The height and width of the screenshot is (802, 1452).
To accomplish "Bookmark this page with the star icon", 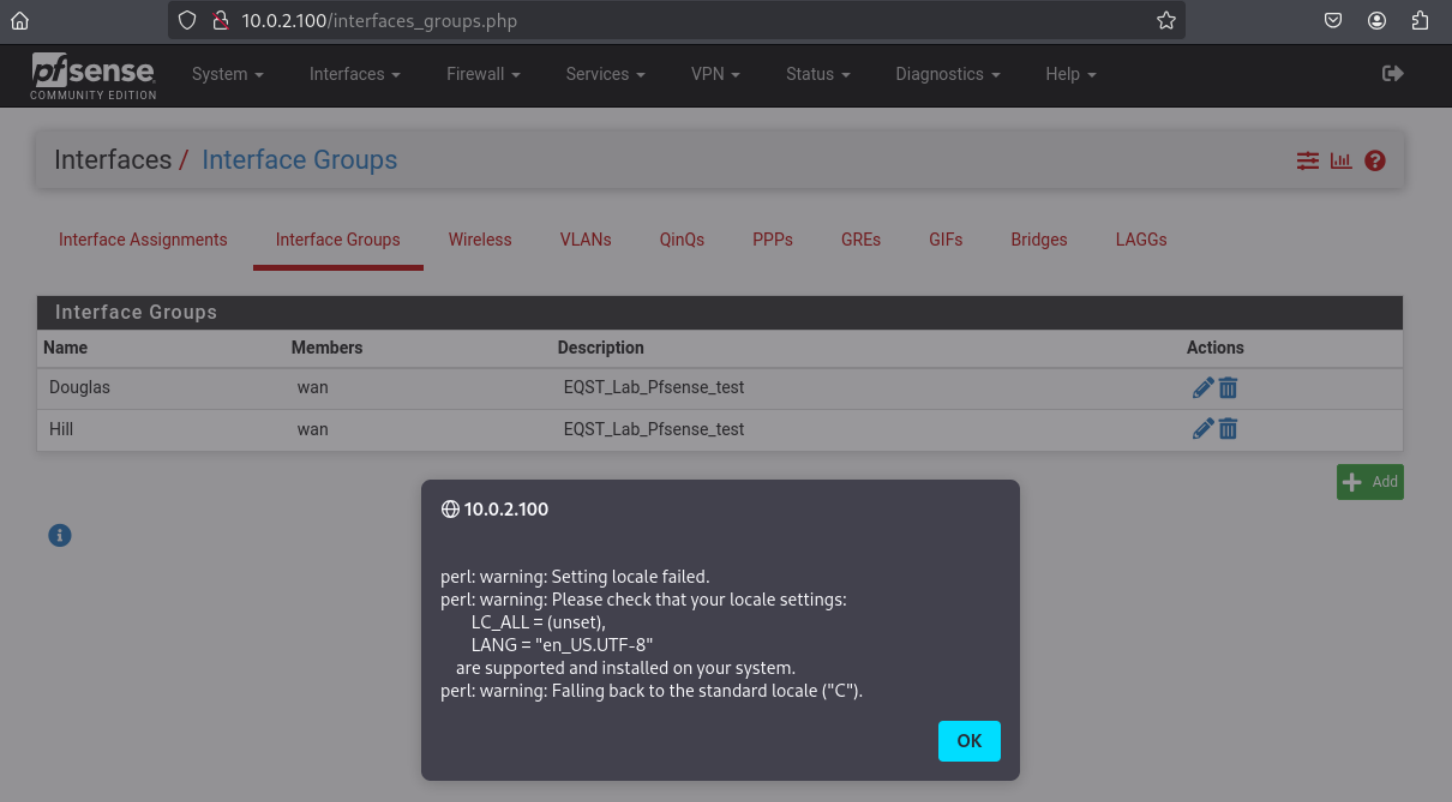I will 1166,20.
